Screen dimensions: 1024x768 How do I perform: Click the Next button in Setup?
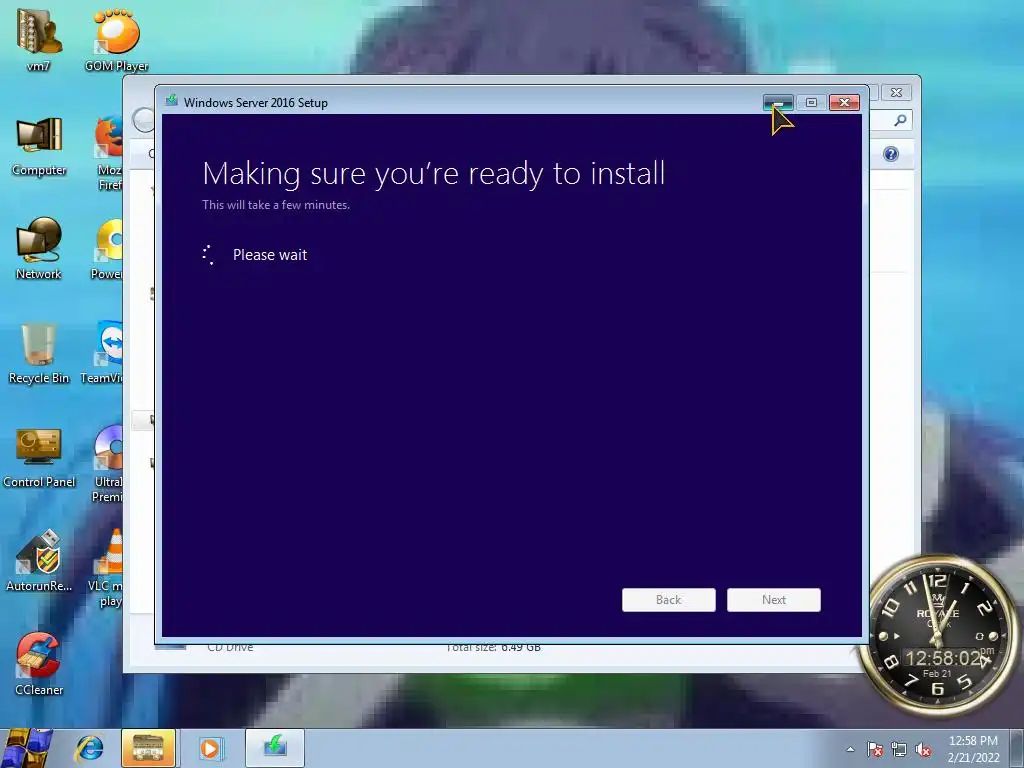tap(774, 600)
